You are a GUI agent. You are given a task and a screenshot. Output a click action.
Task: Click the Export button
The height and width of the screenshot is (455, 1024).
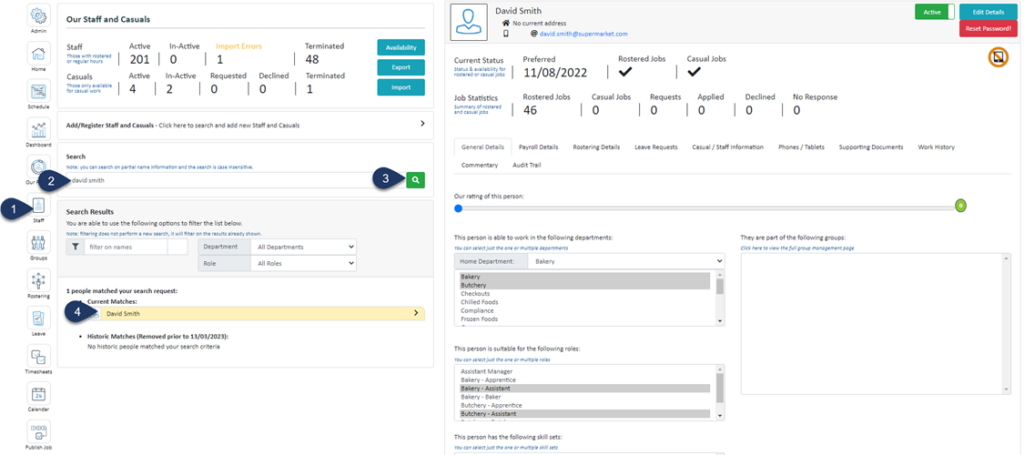pos(401,67)
